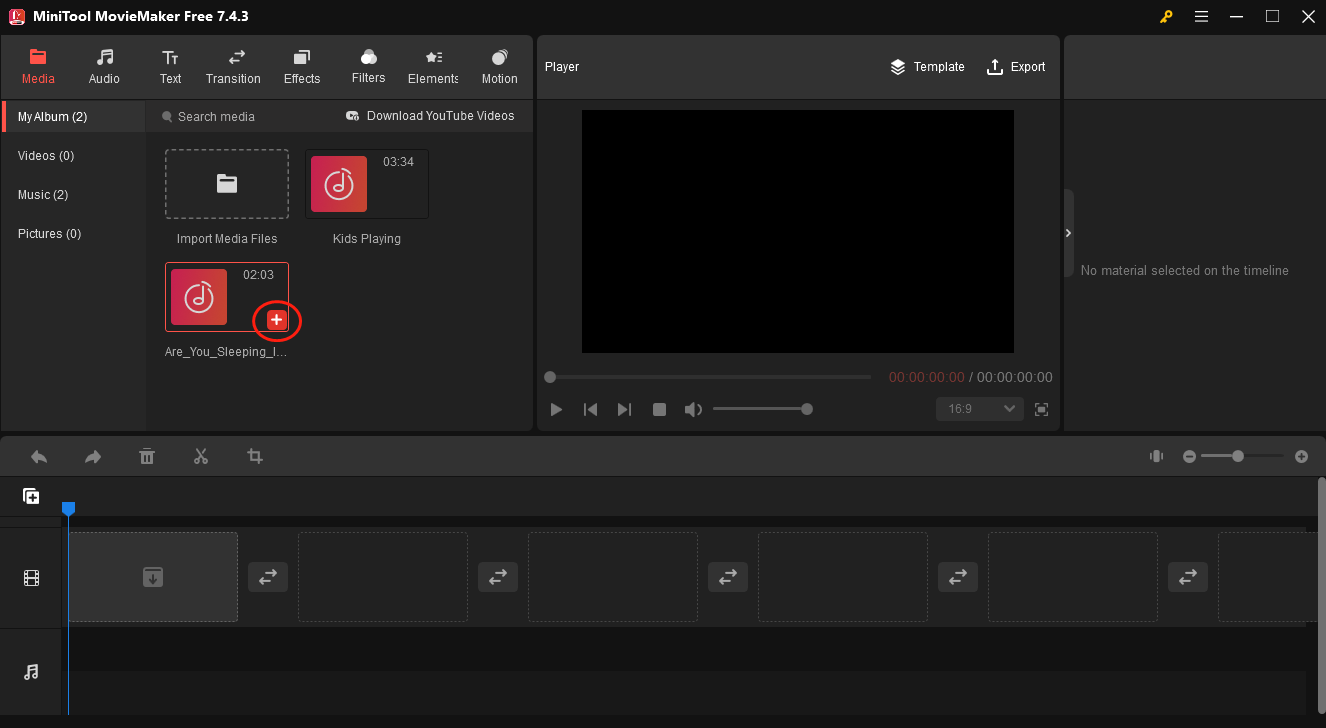
Task: Adjust the timeline zoom slider
Action: click(x=1242, y=456)
